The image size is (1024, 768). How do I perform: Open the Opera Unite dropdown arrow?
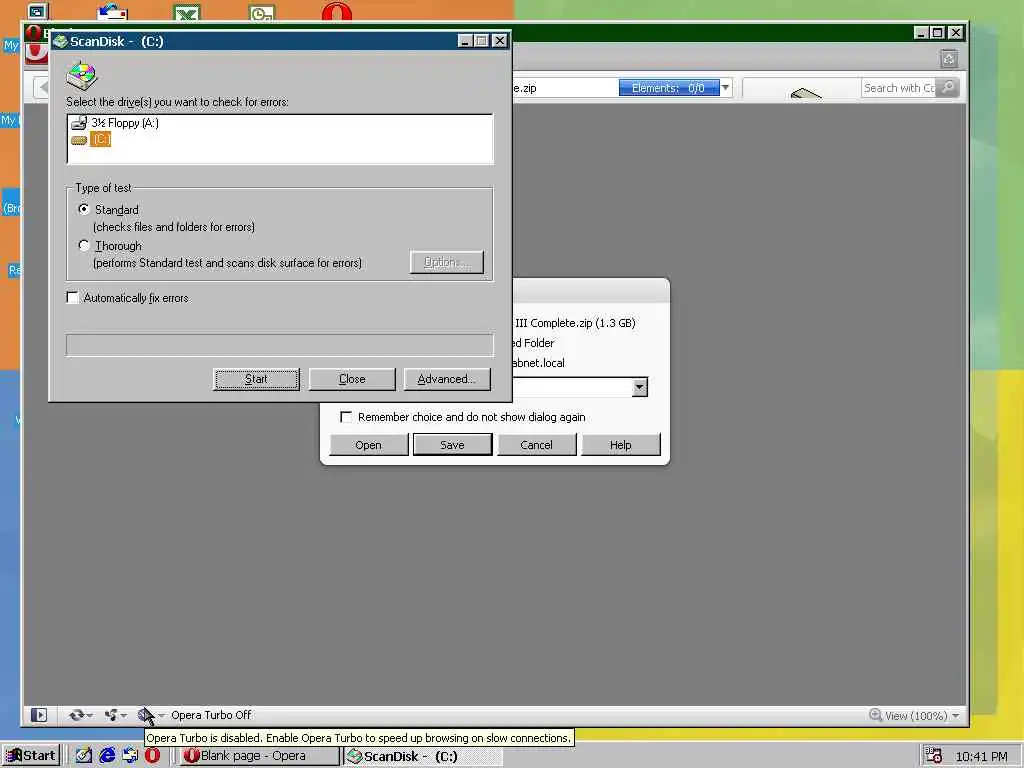pos(123,716)
